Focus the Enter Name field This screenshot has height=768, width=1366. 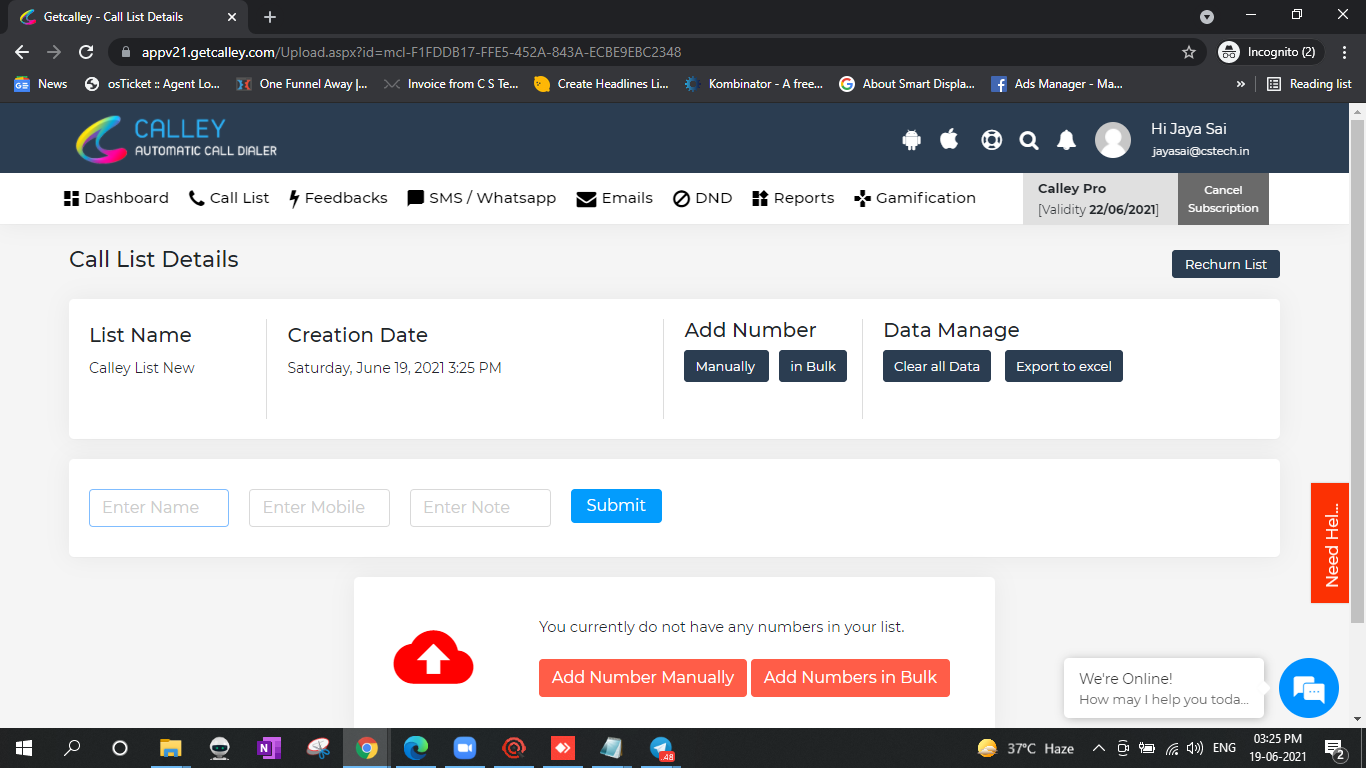click(159, 508)
